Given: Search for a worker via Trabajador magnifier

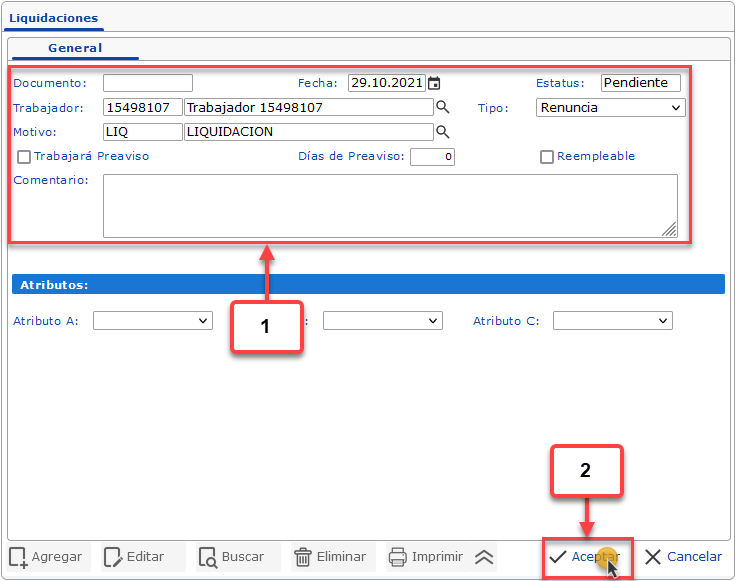Looking at the screenshot, I should (x=443, y=107).
